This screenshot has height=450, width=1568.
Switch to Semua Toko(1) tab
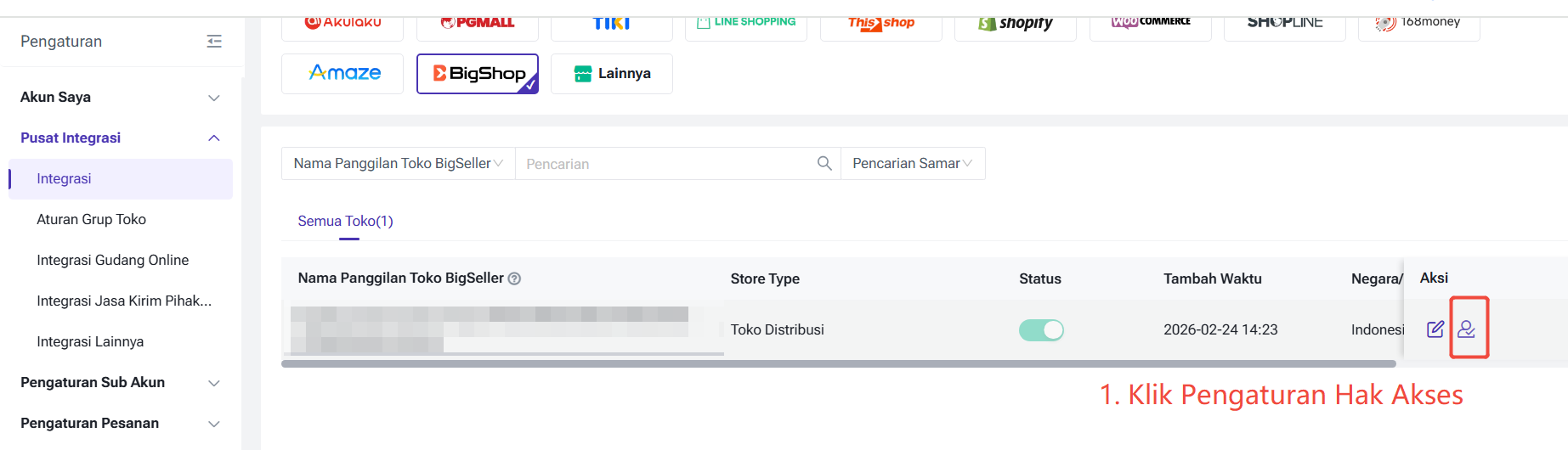pos(345,221)
